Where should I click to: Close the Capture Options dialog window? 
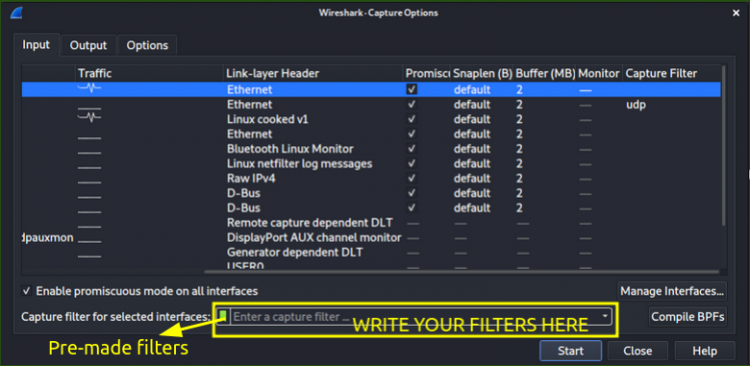(736, 13)
